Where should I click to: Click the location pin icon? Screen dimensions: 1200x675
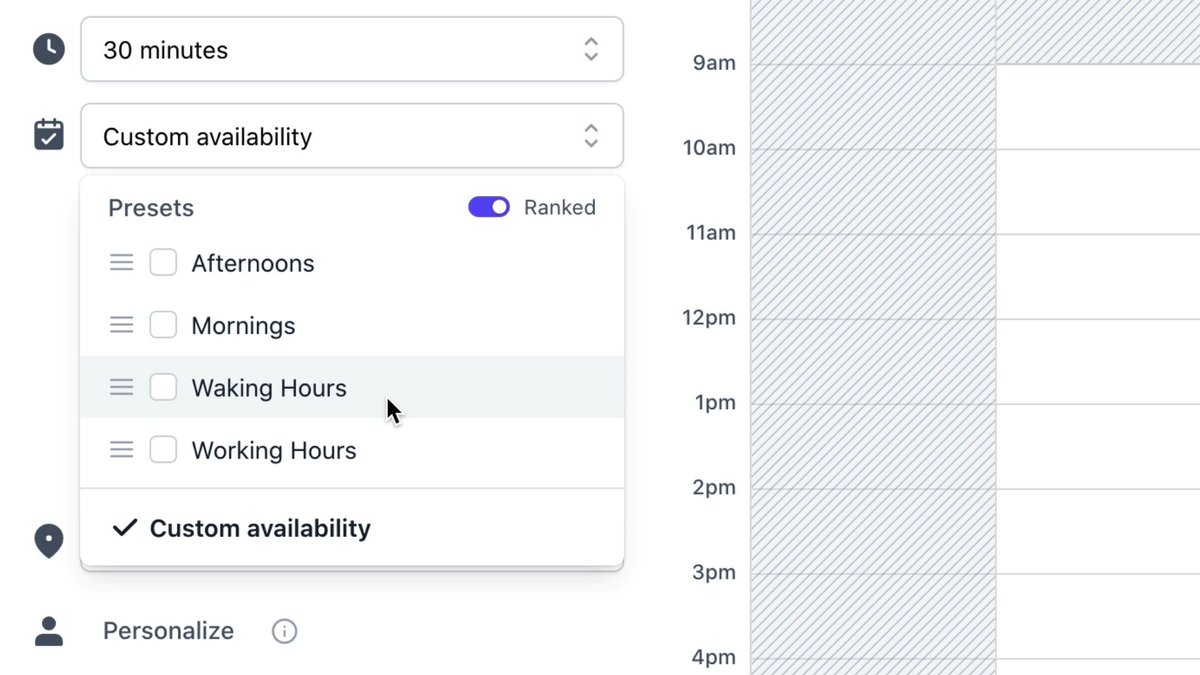[49, 541]
